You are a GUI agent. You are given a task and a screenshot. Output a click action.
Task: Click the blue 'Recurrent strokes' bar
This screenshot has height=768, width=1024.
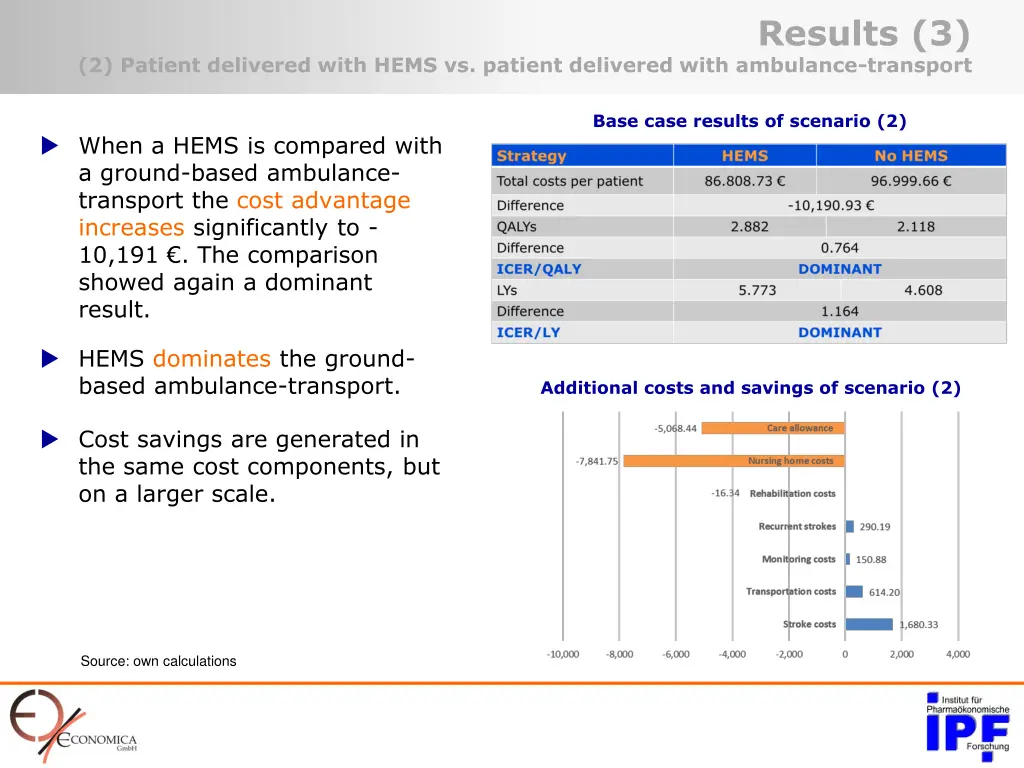(850, 526)
